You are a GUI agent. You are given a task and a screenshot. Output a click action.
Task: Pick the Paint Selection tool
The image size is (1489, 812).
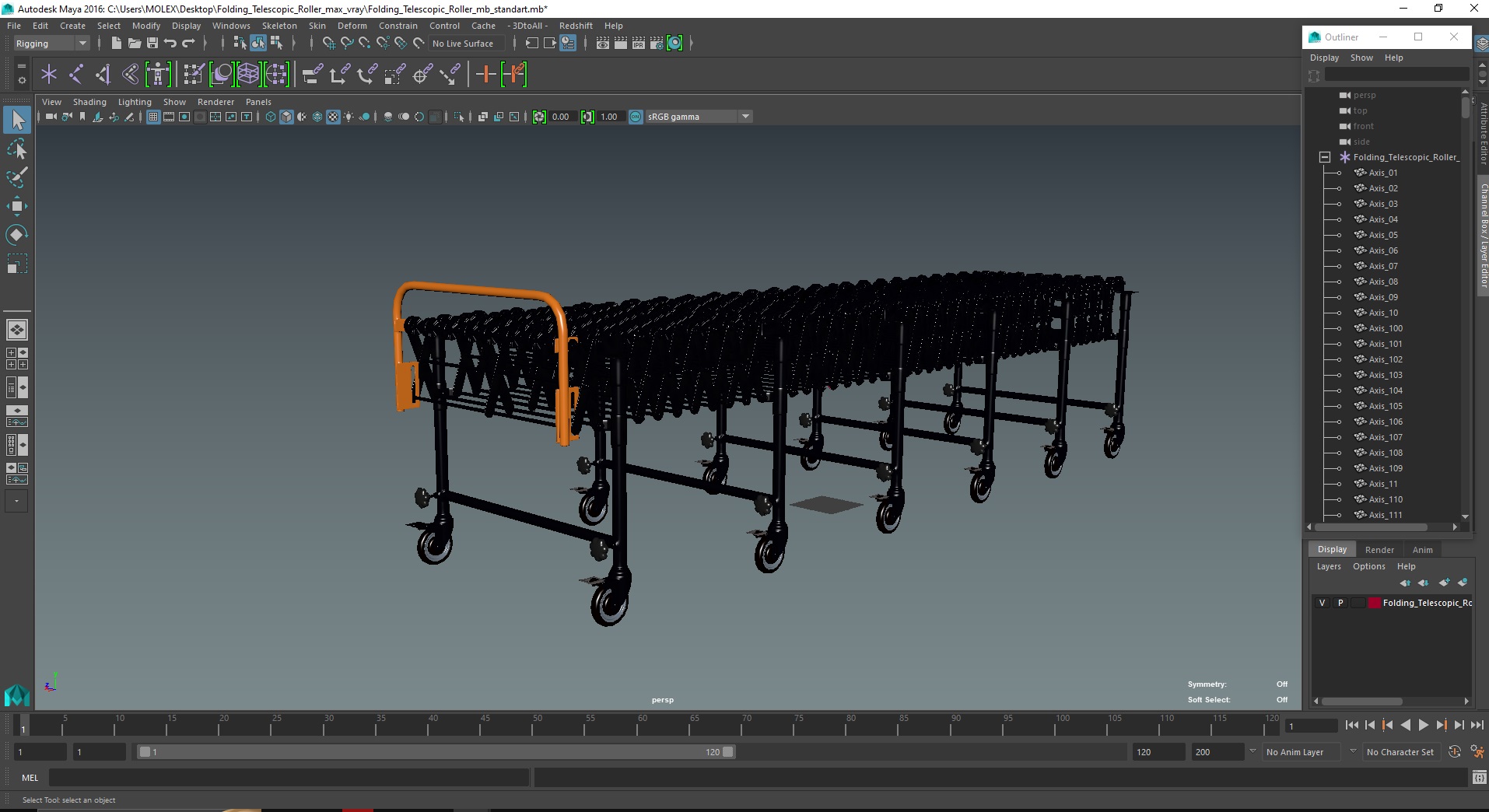pos(17,177)
